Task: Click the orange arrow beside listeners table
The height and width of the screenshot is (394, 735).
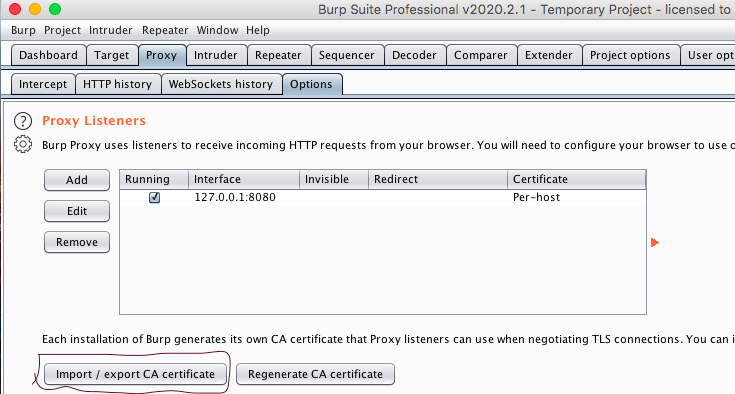Action: pyautogui.click(x=655, y=242)
